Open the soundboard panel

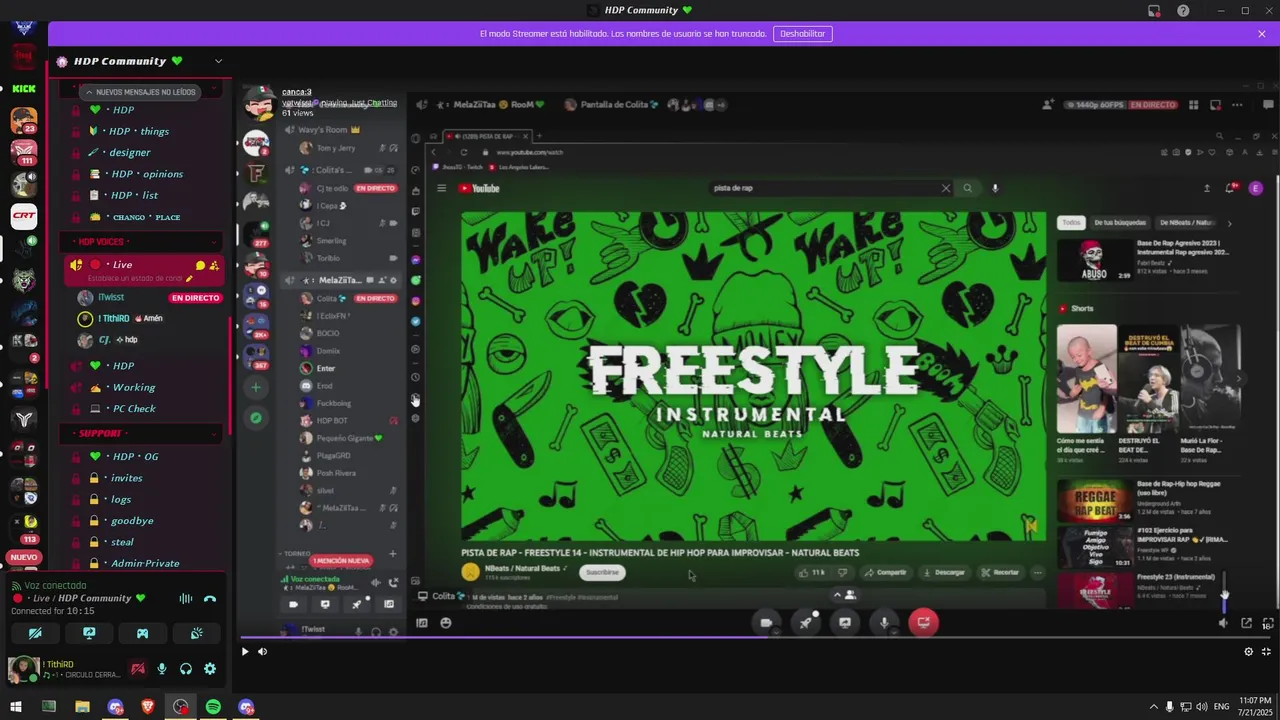(x=197, y=633)
